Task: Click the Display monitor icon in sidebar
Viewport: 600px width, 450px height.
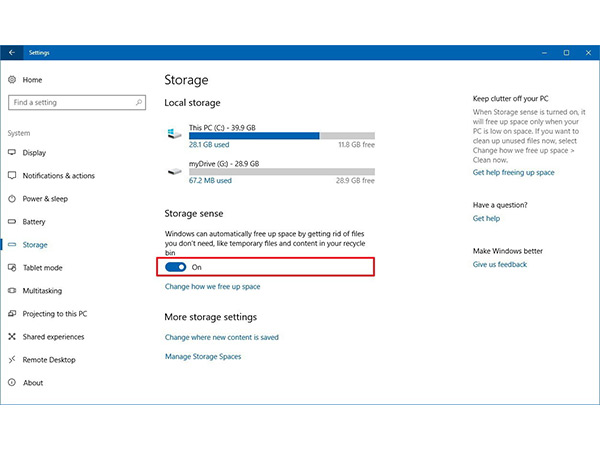Action: [12, 153]
